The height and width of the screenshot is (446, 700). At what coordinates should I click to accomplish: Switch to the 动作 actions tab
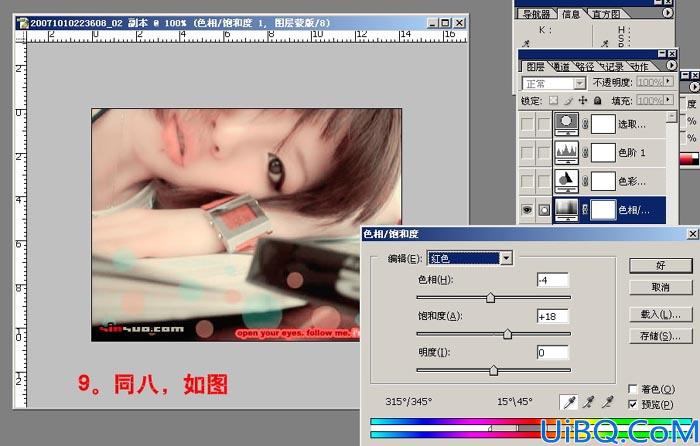[x=639, y=67]
